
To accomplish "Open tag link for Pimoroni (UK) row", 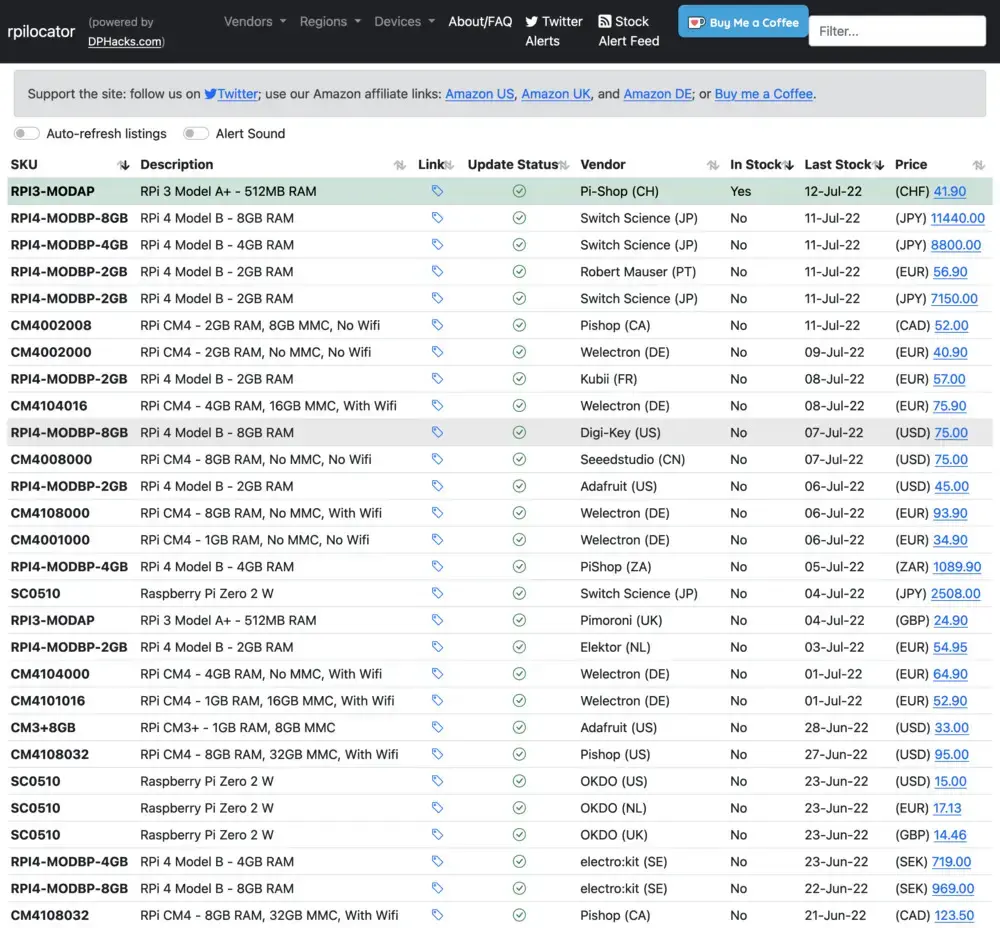I will tap(437, 619).
